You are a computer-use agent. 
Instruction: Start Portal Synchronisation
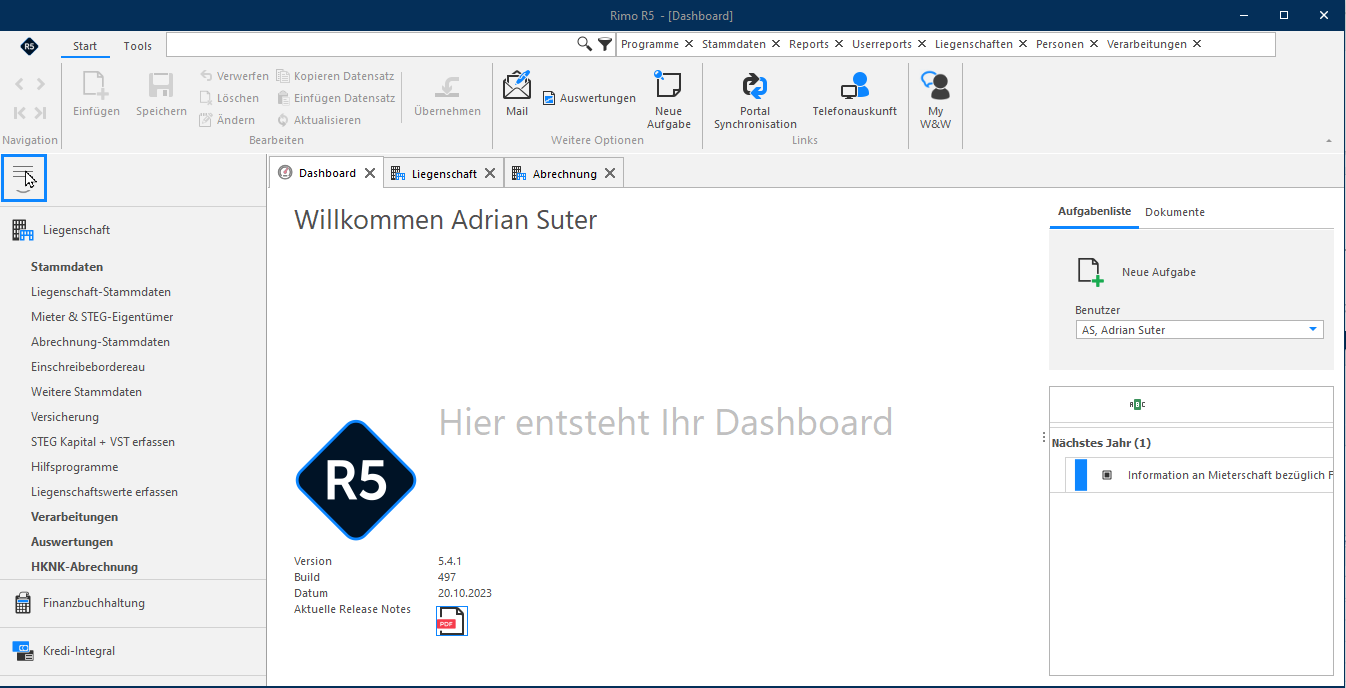pyautogui.click(x=755, y=100)
